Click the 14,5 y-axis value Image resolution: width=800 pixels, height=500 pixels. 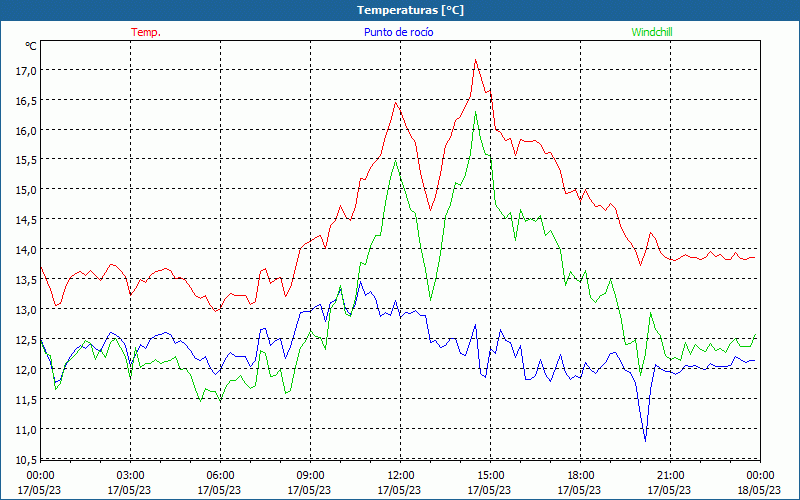[x=25, y=220]
